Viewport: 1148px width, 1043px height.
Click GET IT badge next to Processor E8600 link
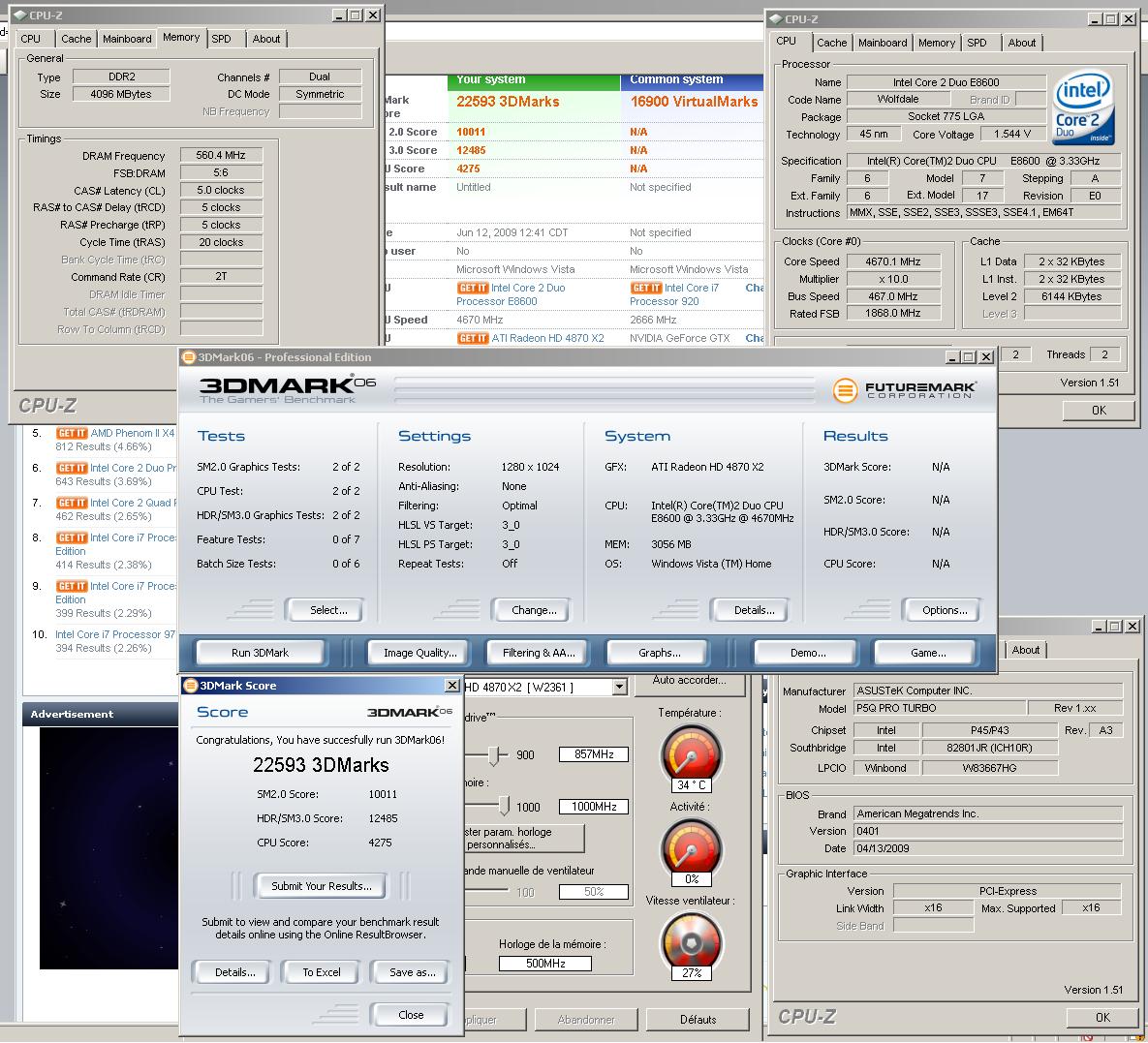click(472, 289)
